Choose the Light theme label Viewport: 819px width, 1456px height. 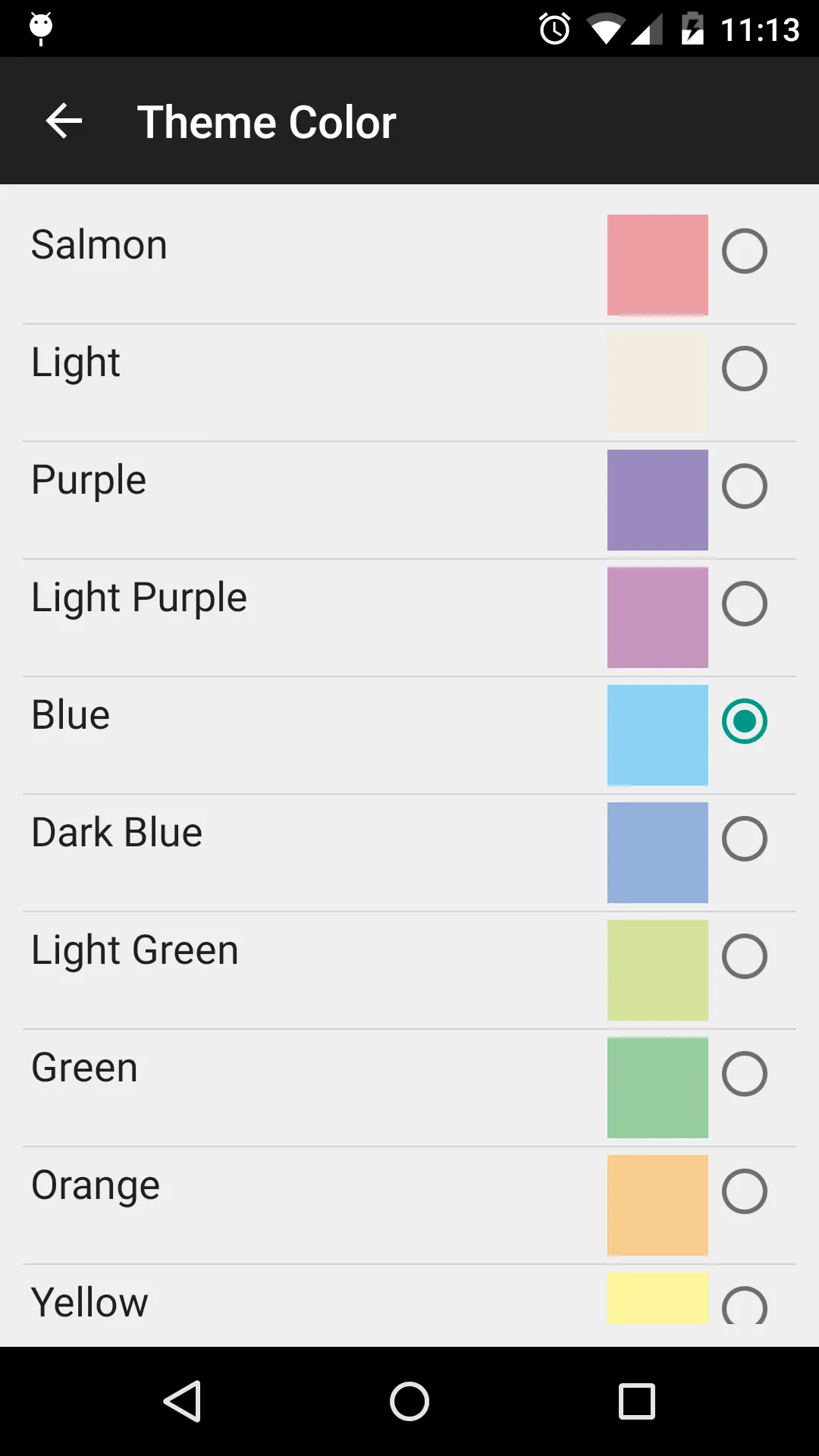pyautogui.click(x=76, y=363)
